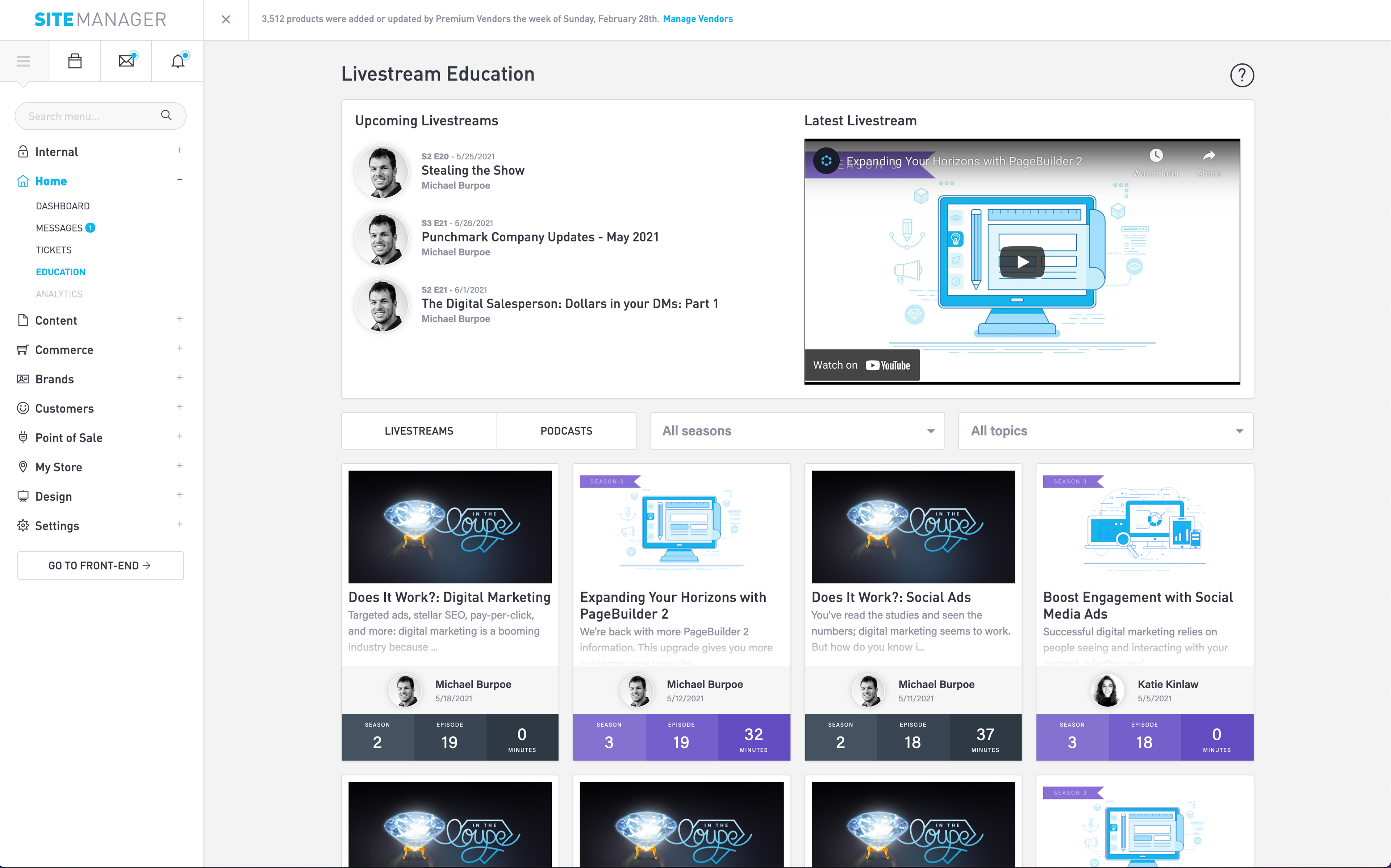This screenshot has width=1391, height=868.
Task: Open the Stealing the Show upcoming livestream
Action: point(473,171)
